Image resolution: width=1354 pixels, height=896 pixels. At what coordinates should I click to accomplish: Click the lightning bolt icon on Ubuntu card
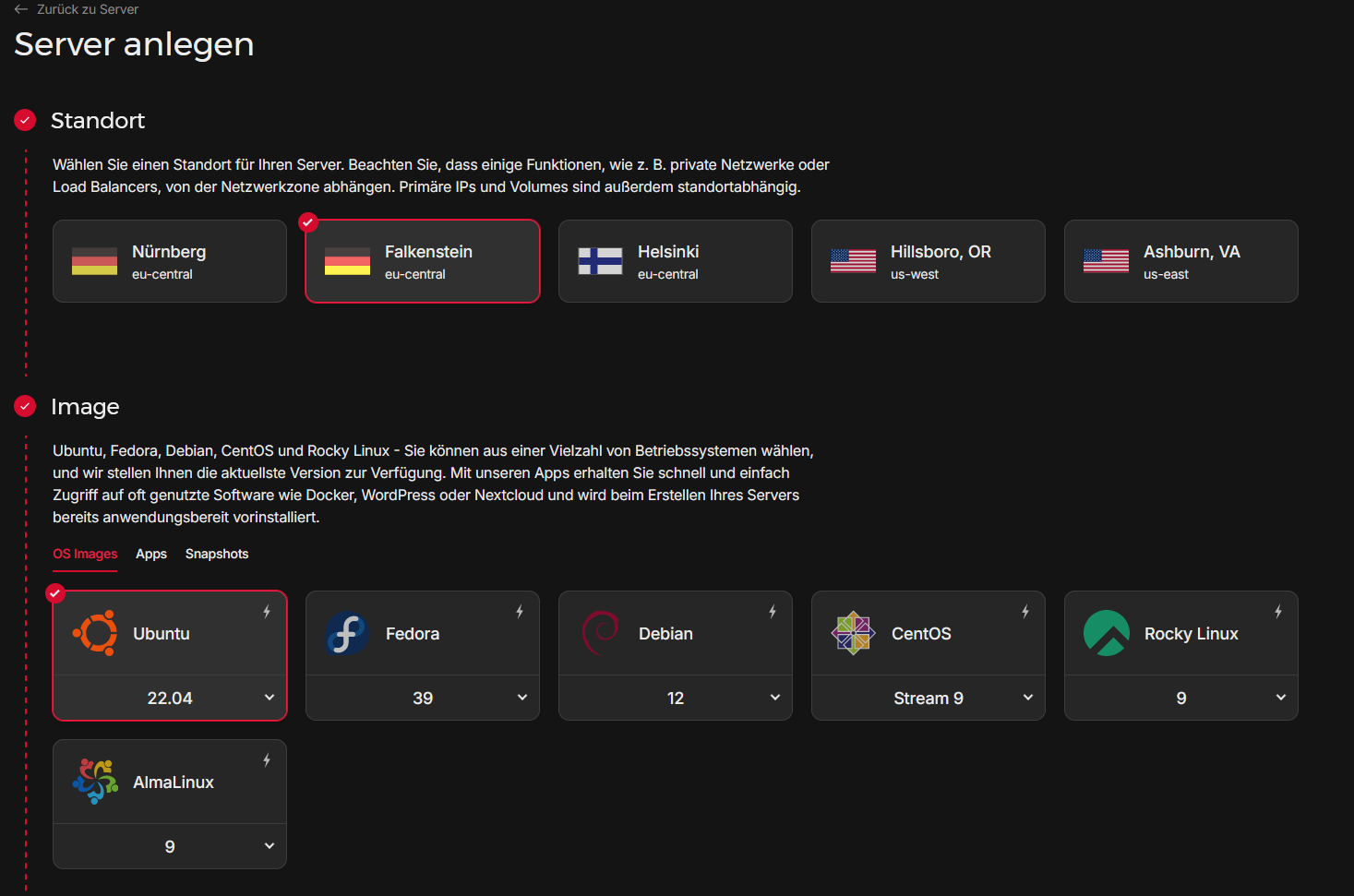click(267, 612)
